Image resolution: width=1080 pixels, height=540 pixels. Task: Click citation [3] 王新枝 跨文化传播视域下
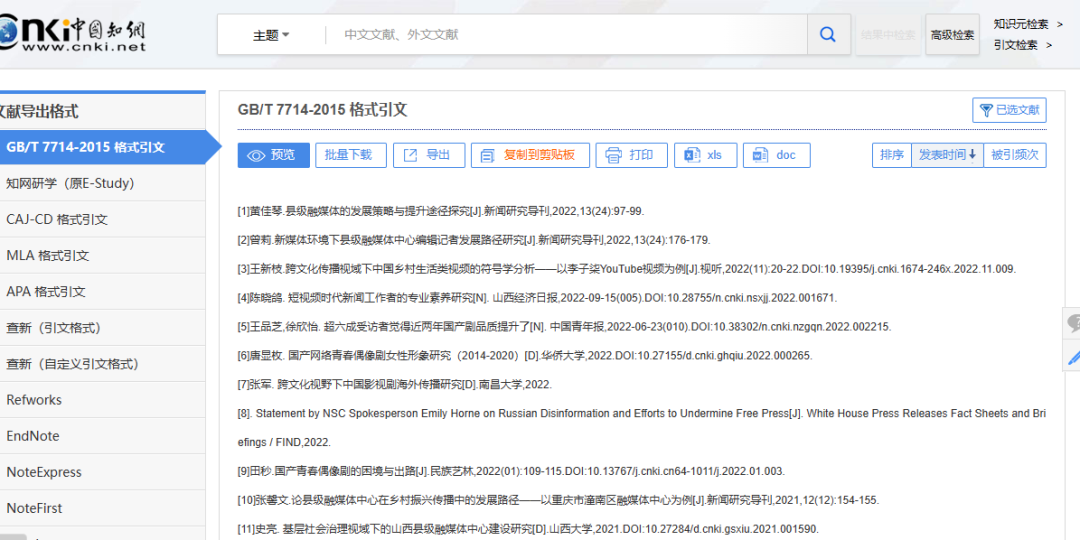pyautogui.click(x=627, y=269)
